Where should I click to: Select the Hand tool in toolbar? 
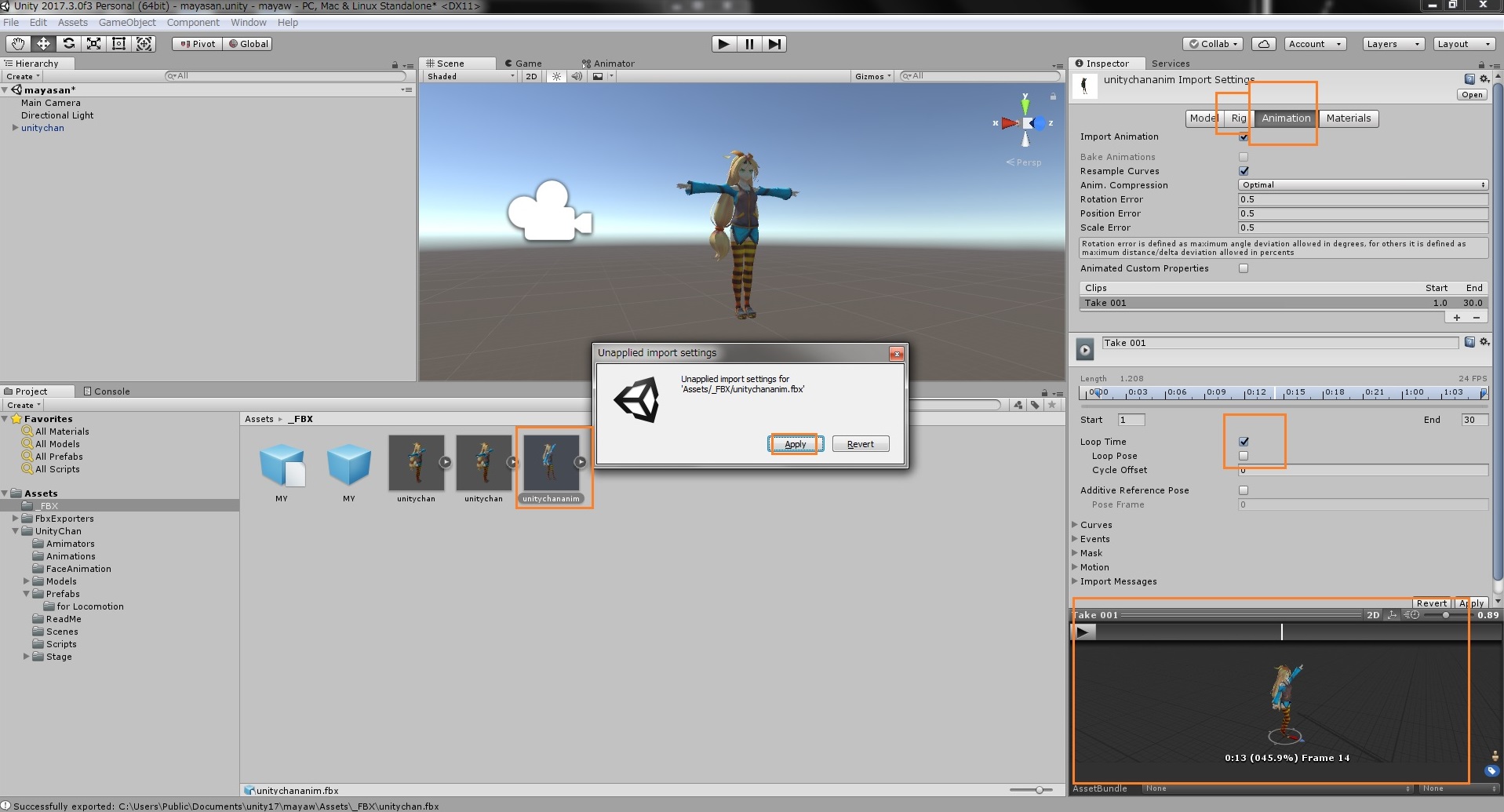(x=18, y=44)
